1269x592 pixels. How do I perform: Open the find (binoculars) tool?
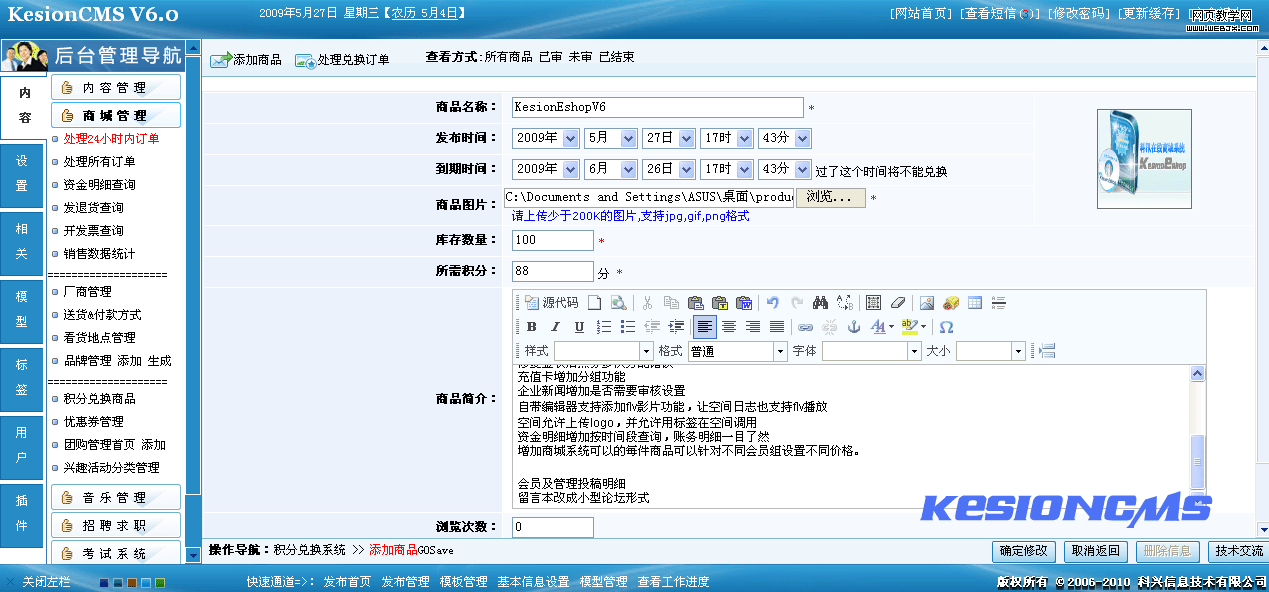[821, 303]
